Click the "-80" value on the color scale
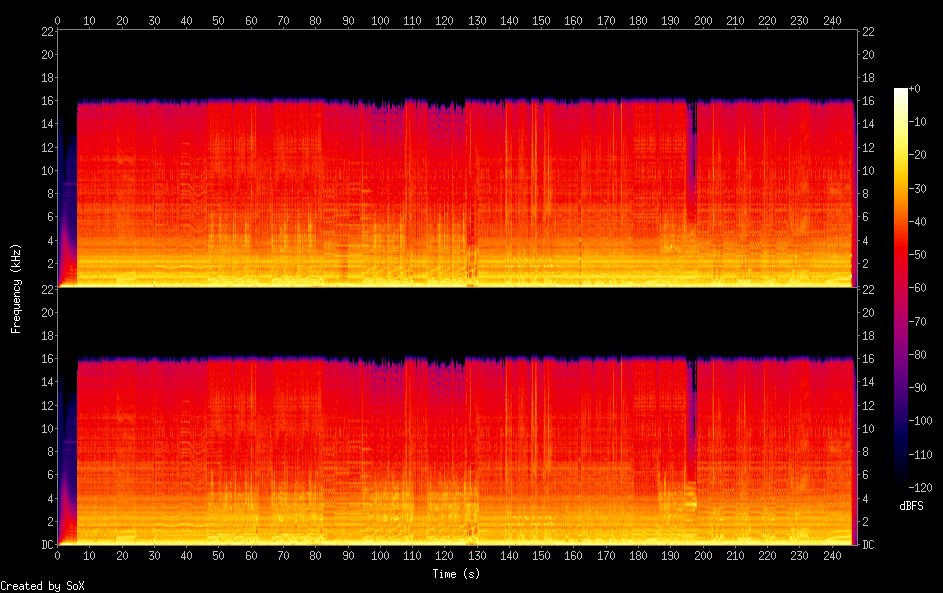Screen dimensions: 943x593 [918, 354]
